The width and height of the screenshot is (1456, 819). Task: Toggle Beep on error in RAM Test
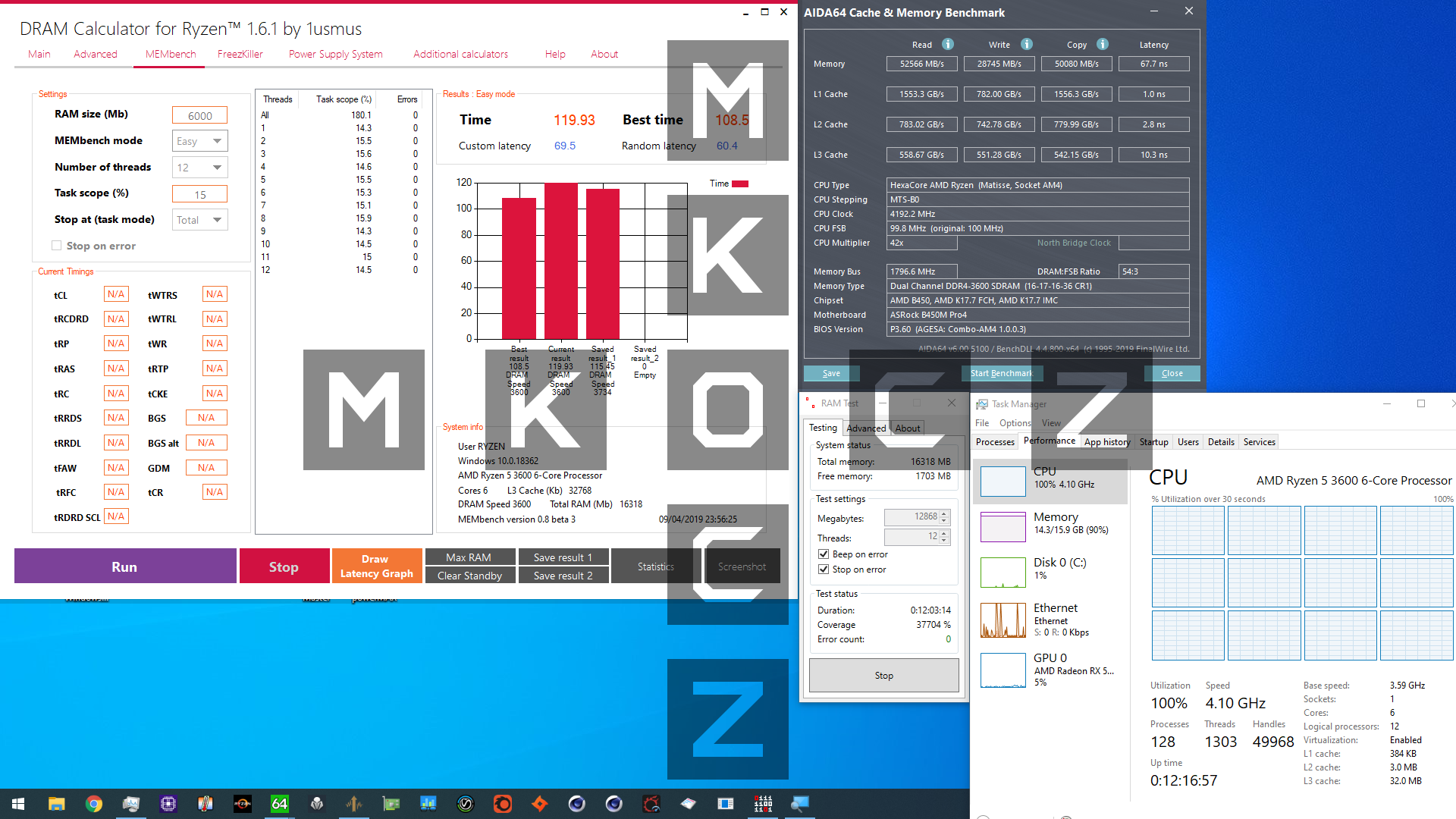[824, 554]
